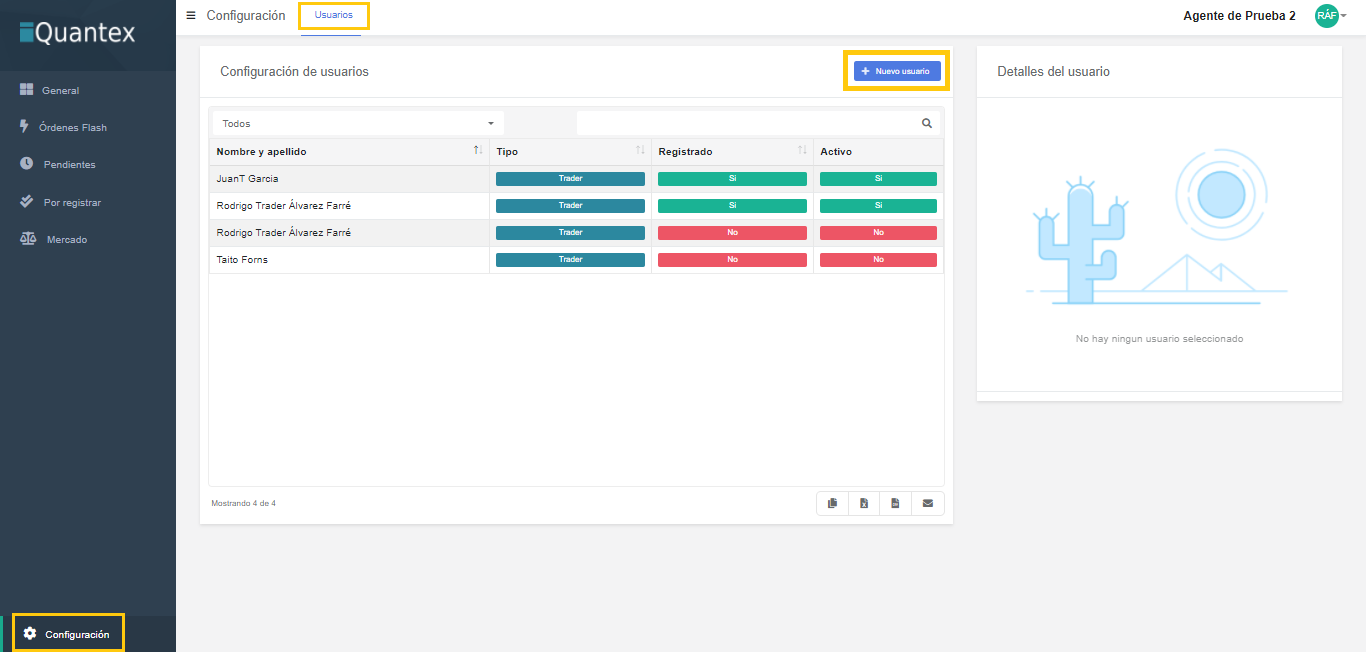Click the Nuevo usuario button
Viewport: 1366px width, 652px height.
click(x=896, y=71)
